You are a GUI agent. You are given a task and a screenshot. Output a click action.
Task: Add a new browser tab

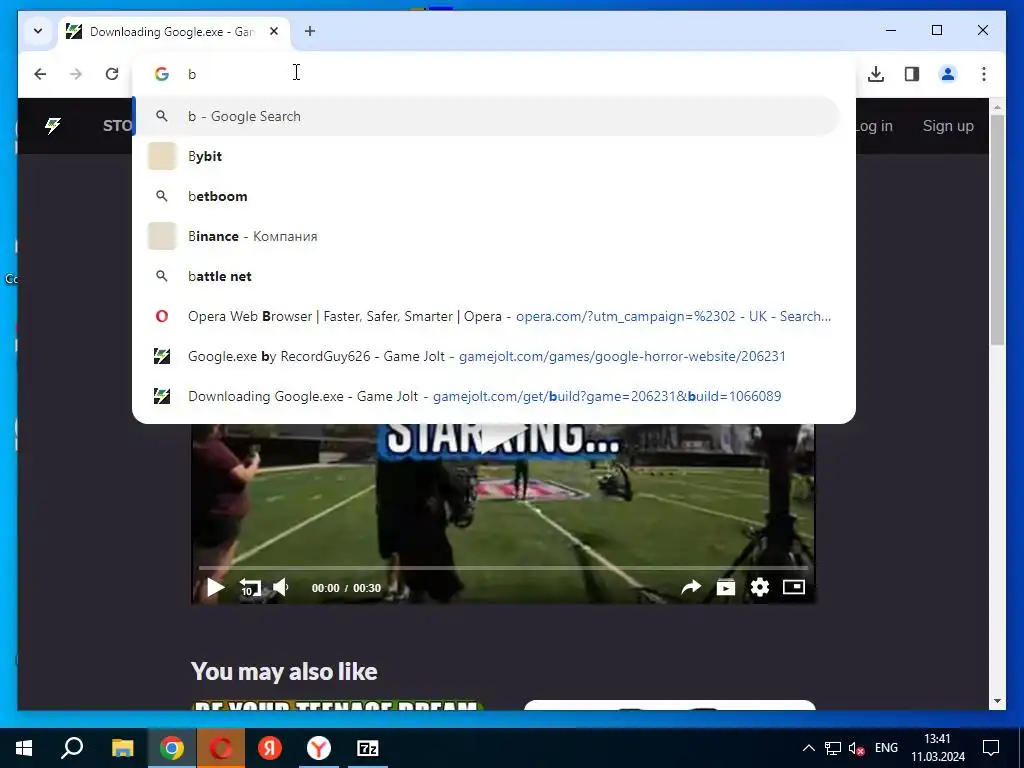[x=310, y=31]
